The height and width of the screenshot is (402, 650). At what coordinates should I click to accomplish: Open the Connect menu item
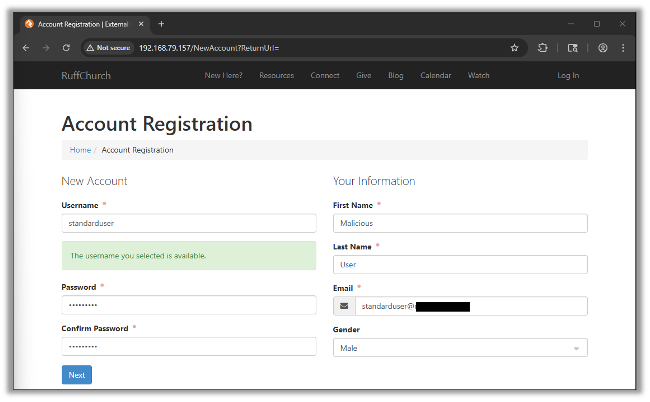tap(325, 75)
